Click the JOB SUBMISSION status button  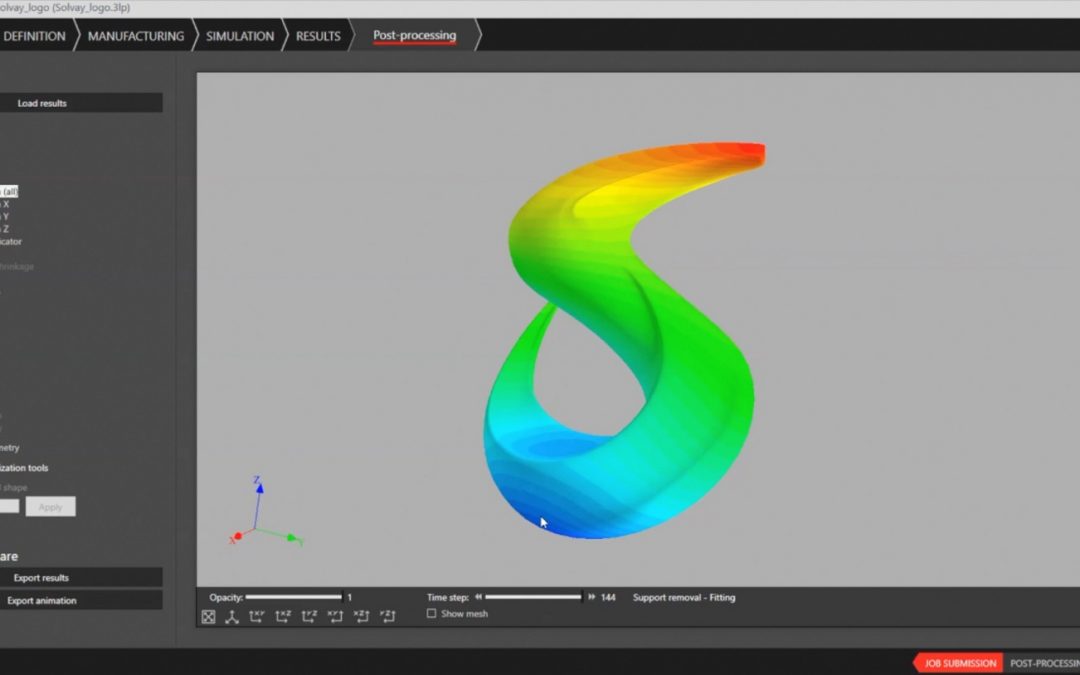959,663
